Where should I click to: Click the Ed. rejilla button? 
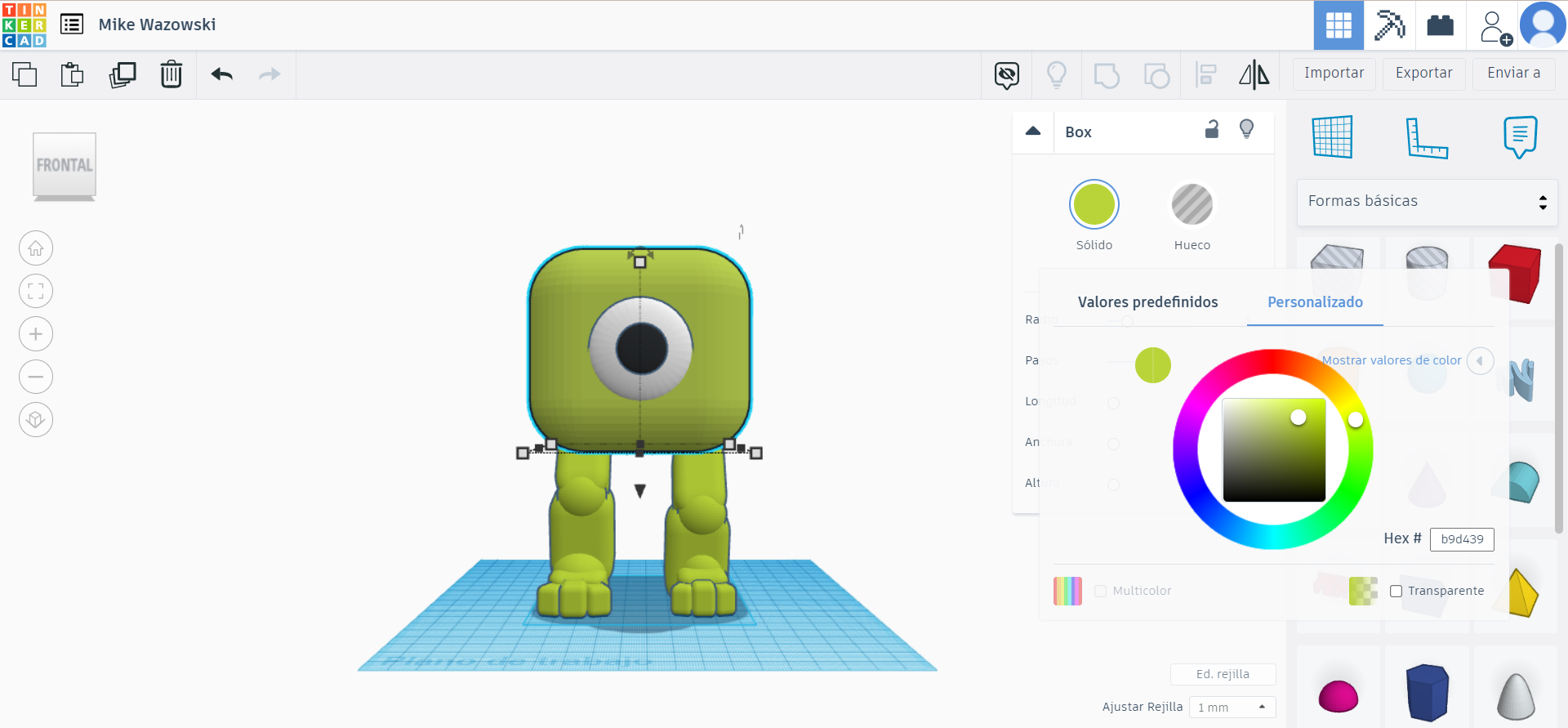[1223, 674]
